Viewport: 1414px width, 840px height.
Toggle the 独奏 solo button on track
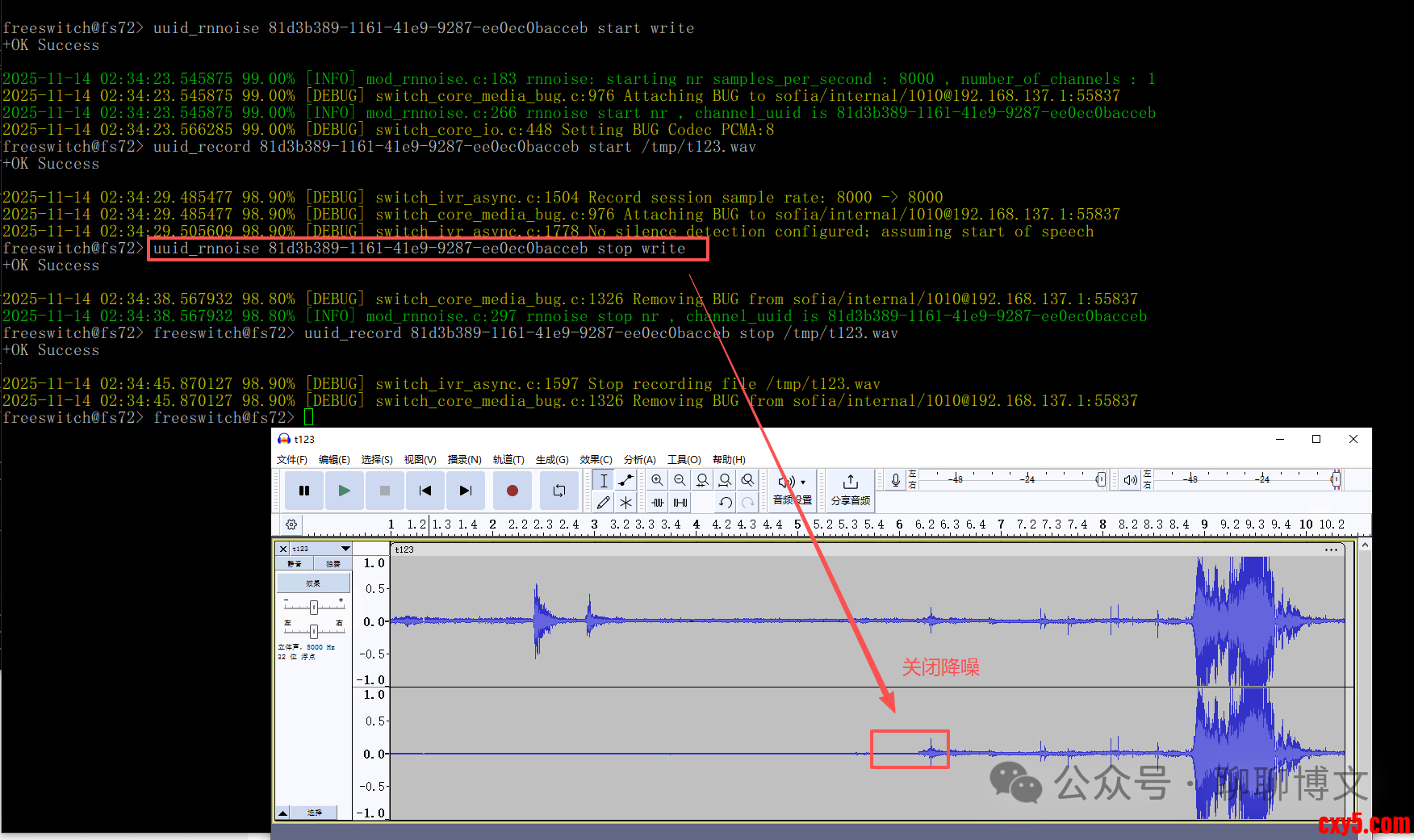[x=333, y=563]
